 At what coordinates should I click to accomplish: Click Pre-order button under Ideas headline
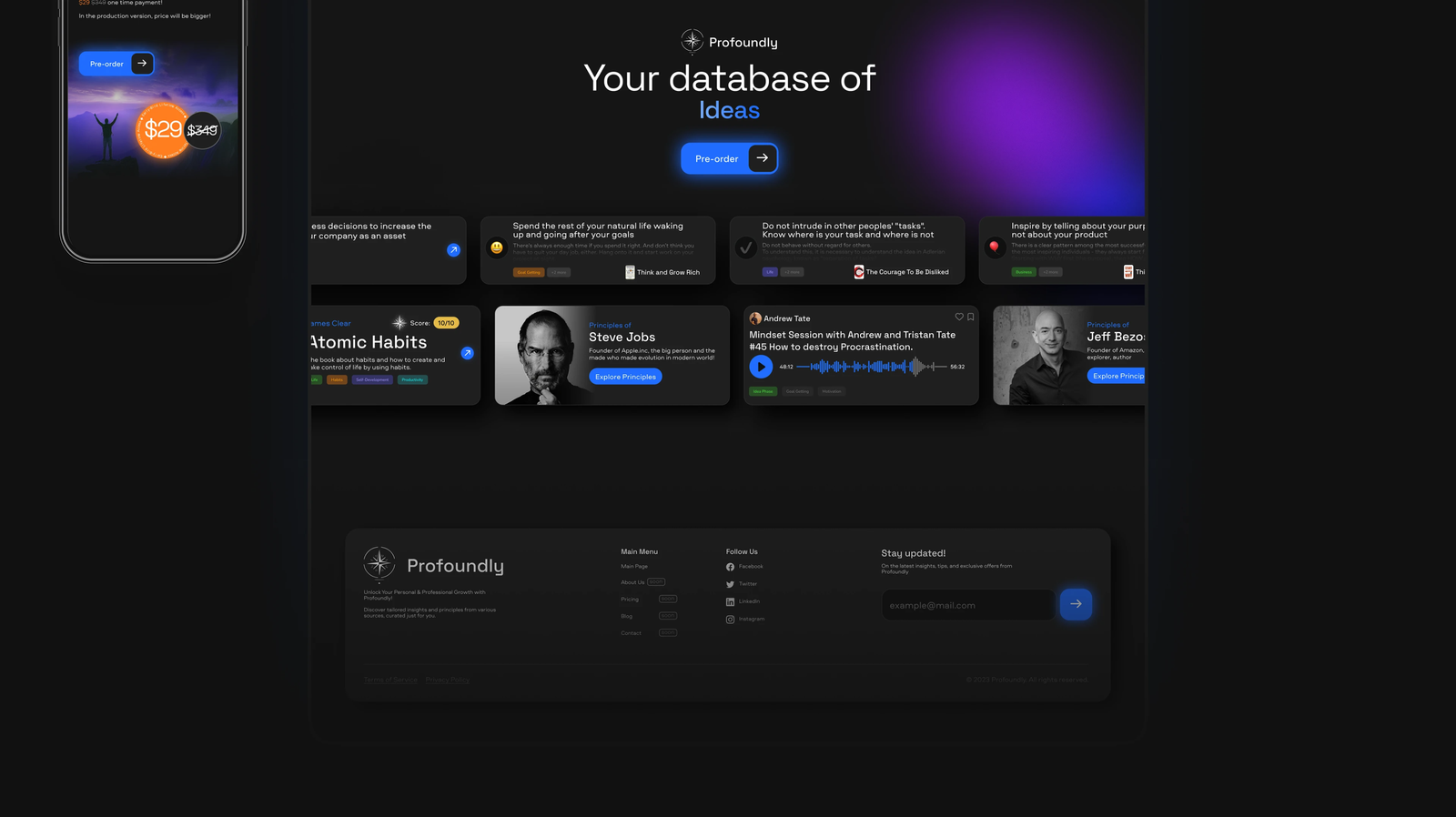click(729, 158)
